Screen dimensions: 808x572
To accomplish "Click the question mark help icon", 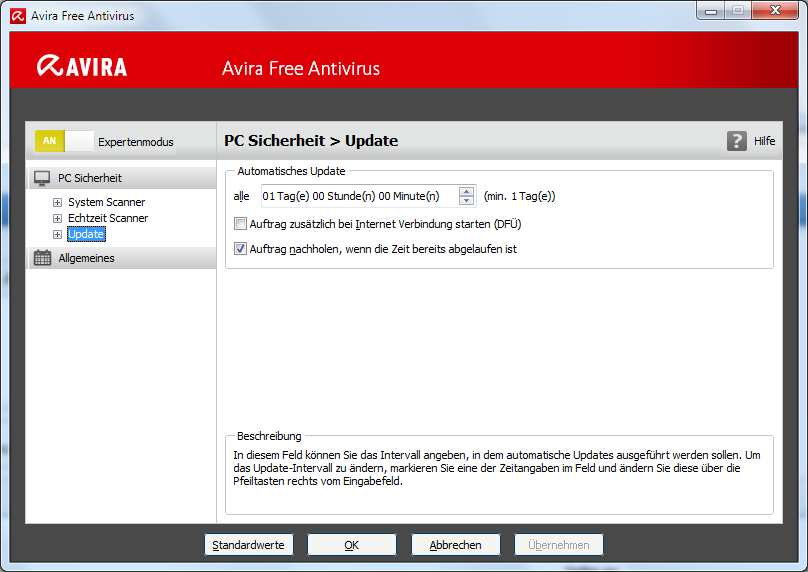I will pyautogui.click(x=736, y=141).
